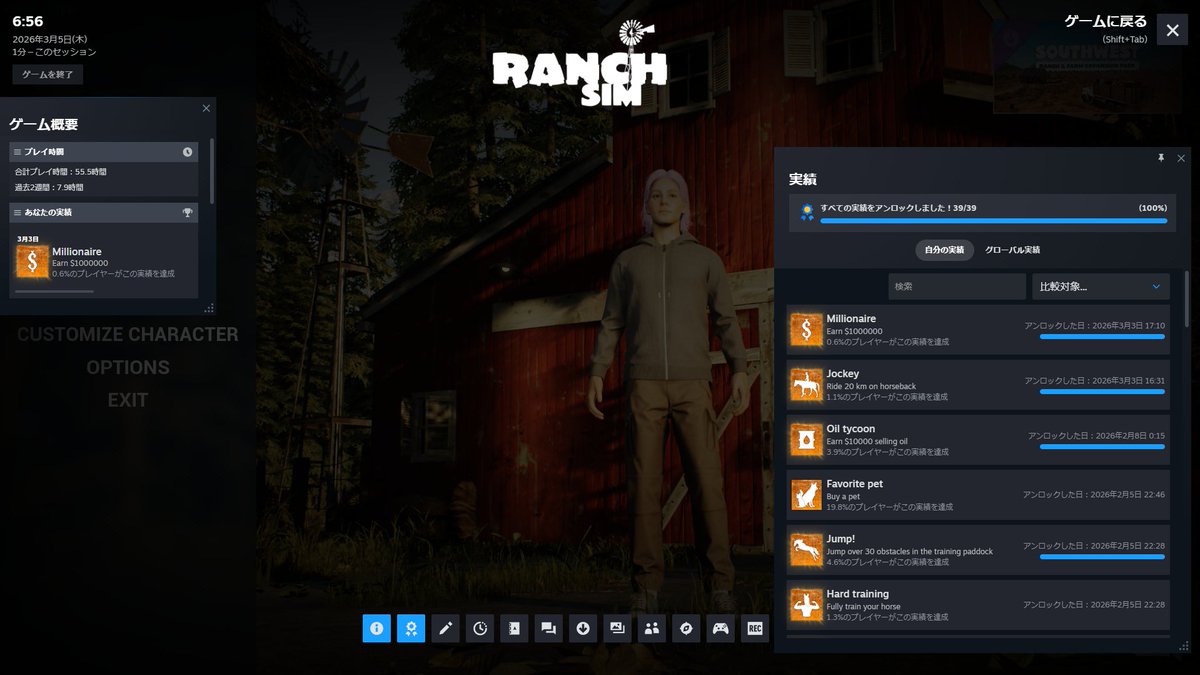Click the achievements list vertical scrollbar
Screen dimensions: 1200x675
[1187, 298]
